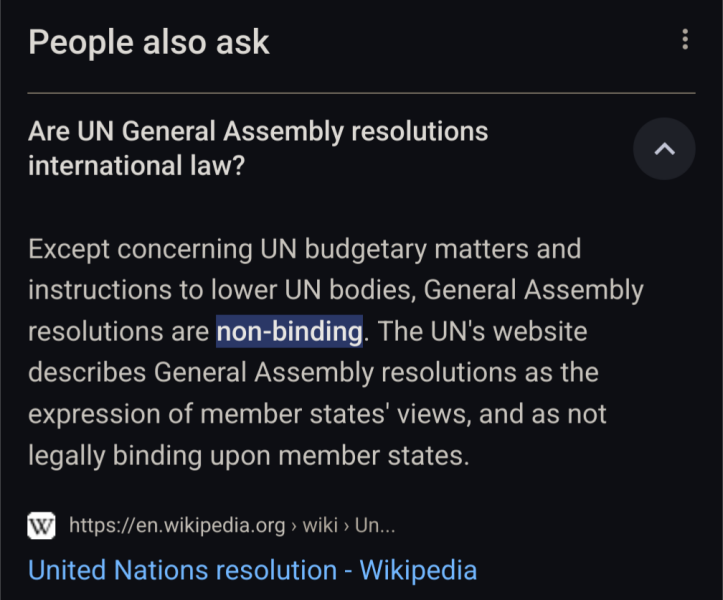Screen dimensions: 723x600
Task: Open the 'United Nations resolution - Wikipedia' link
Action: tap(252, 570)
